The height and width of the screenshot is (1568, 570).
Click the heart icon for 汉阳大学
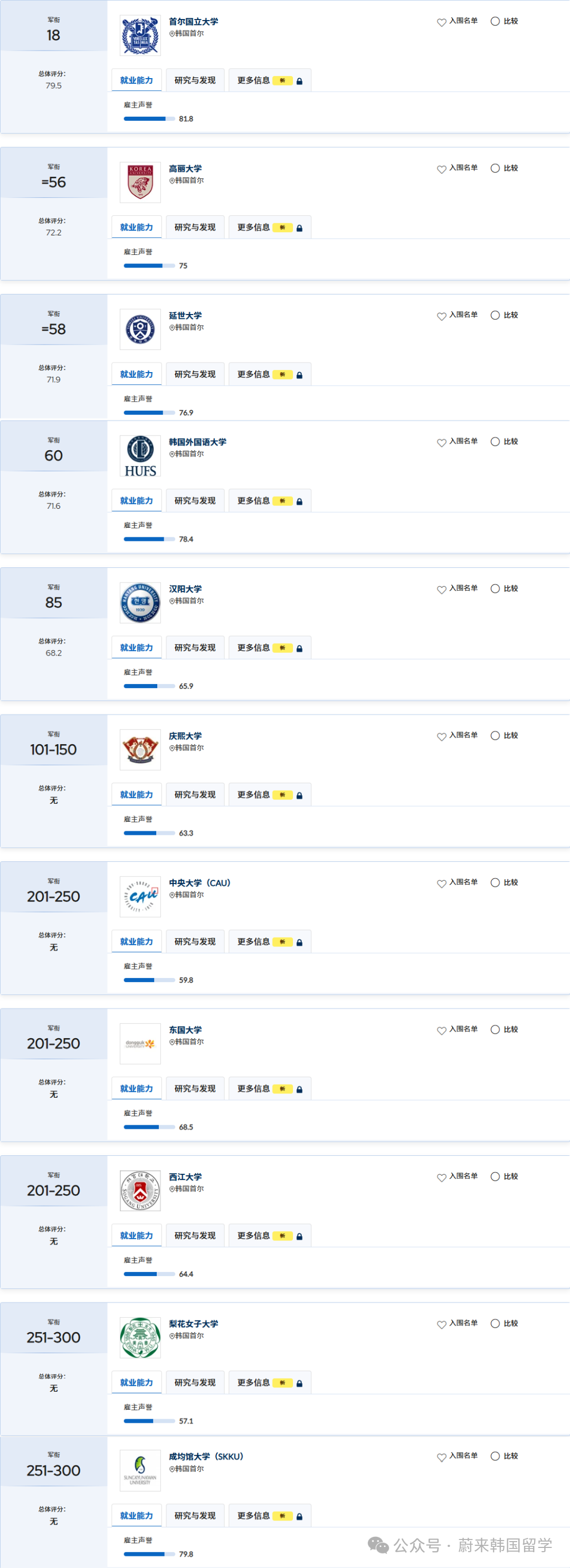(442, 589)
